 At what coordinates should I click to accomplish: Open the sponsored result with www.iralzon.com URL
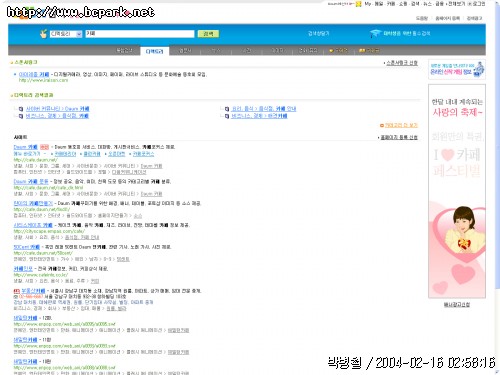click(34, 74)
